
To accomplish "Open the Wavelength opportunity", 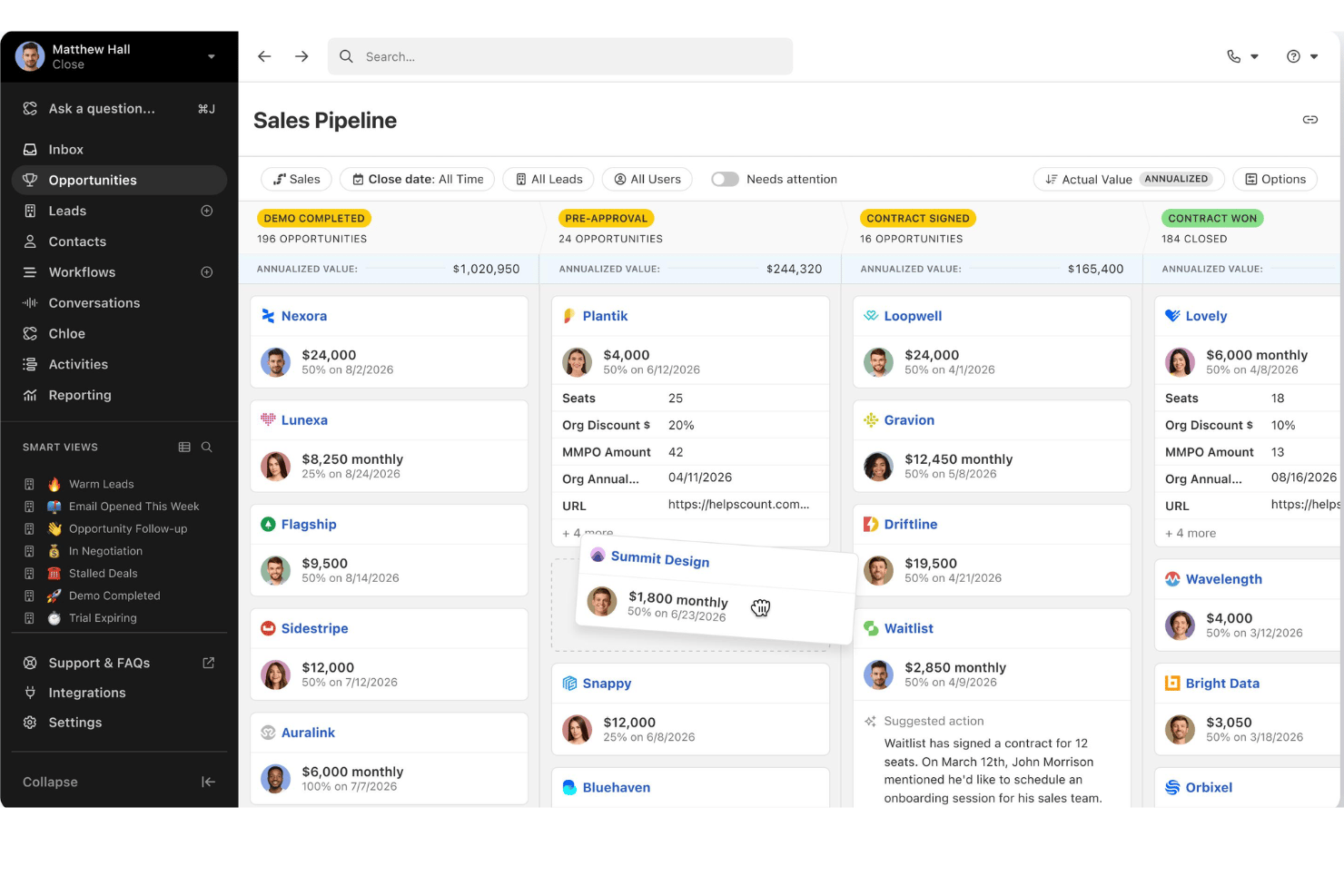I will click(x=1223, y=579).
